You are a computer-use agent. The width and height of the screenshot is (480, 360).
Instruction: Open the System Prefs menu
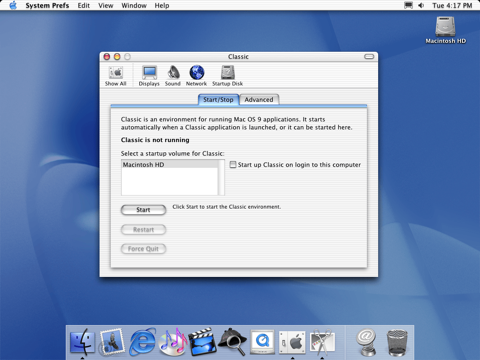click(x=47, y=5)
